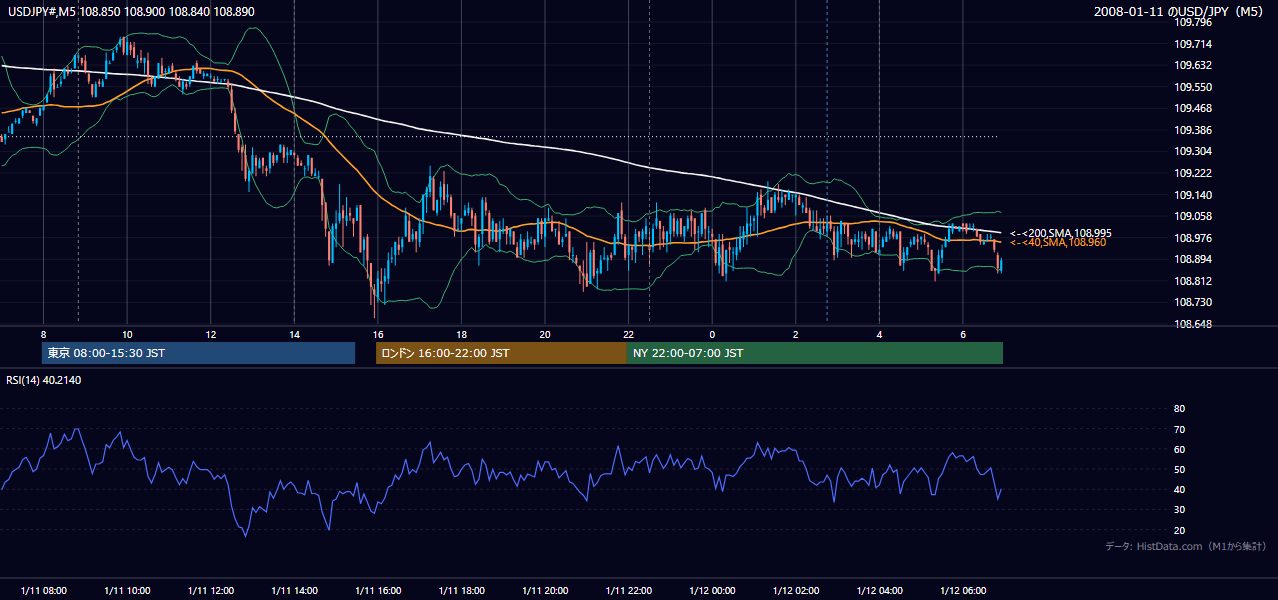Viewport: 1278px width, 600px height.
Task: Click price axis label 109.632
Action: pyautogui.click(x=1193, y=65)
